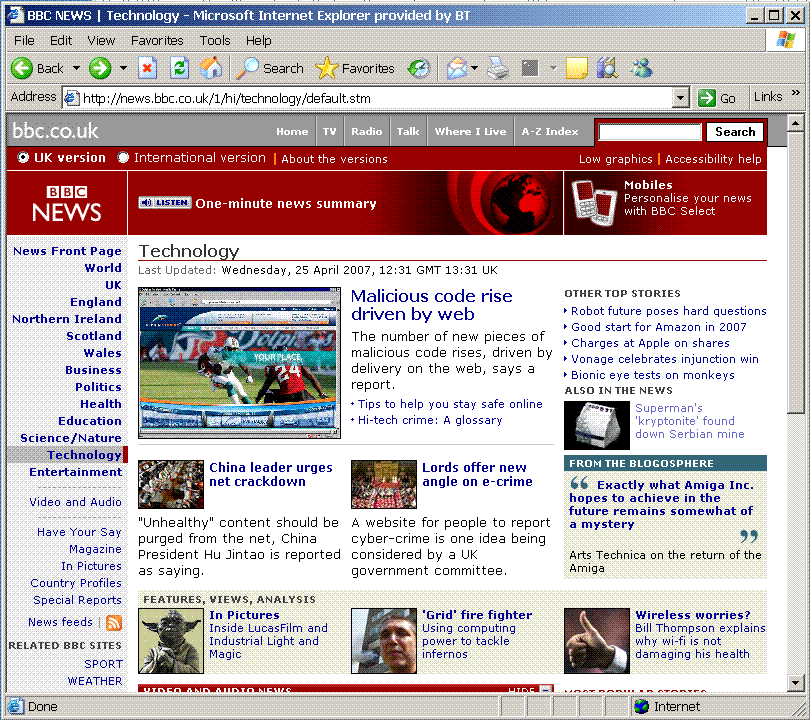The height and width of the screenshot is (720, 810).
Task: Open the Address bar dropdown list
Action: click(681, 98)
